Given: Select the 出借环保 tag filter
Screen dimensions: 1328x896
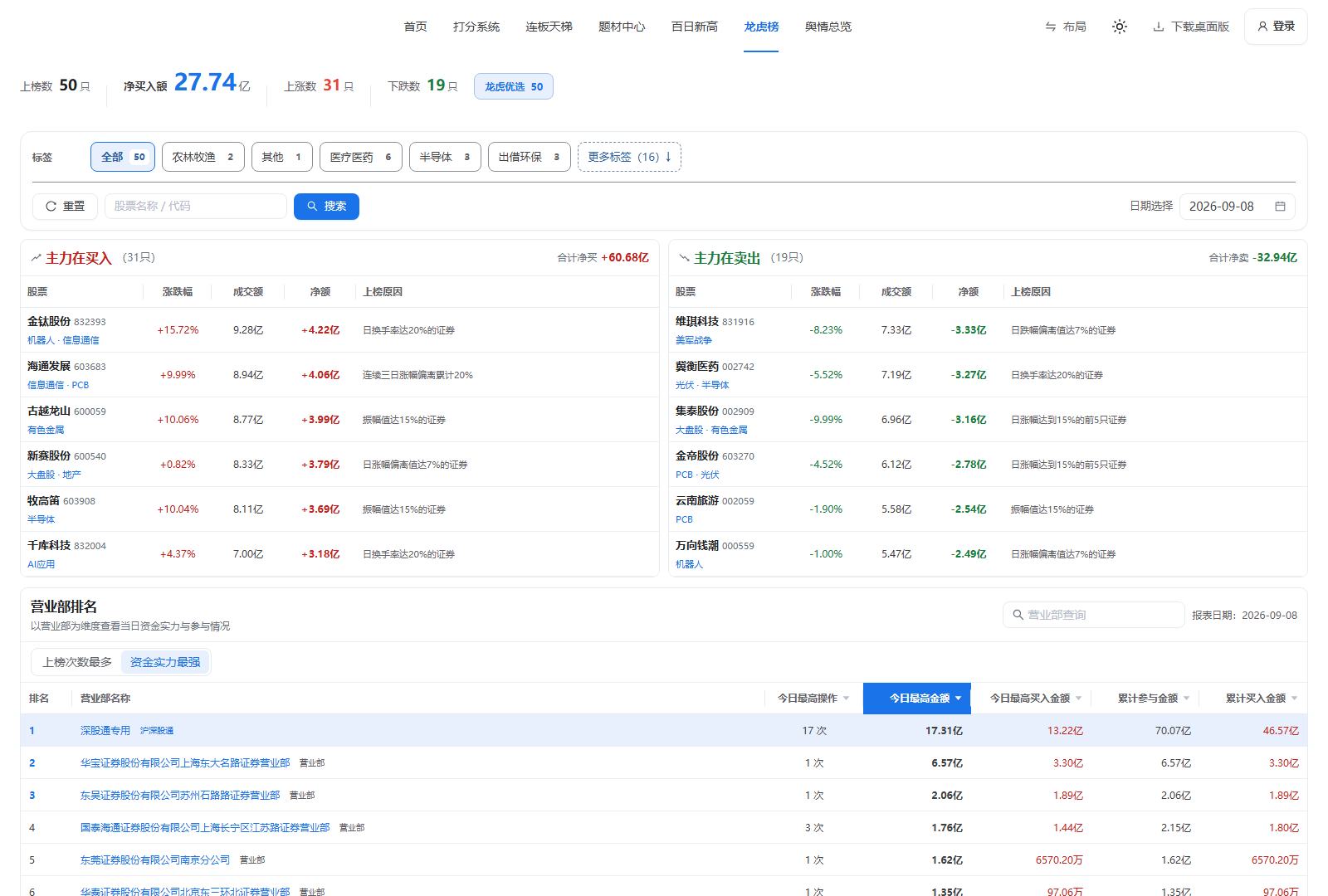Looking at the screenshot, I should tap(530, 157).
